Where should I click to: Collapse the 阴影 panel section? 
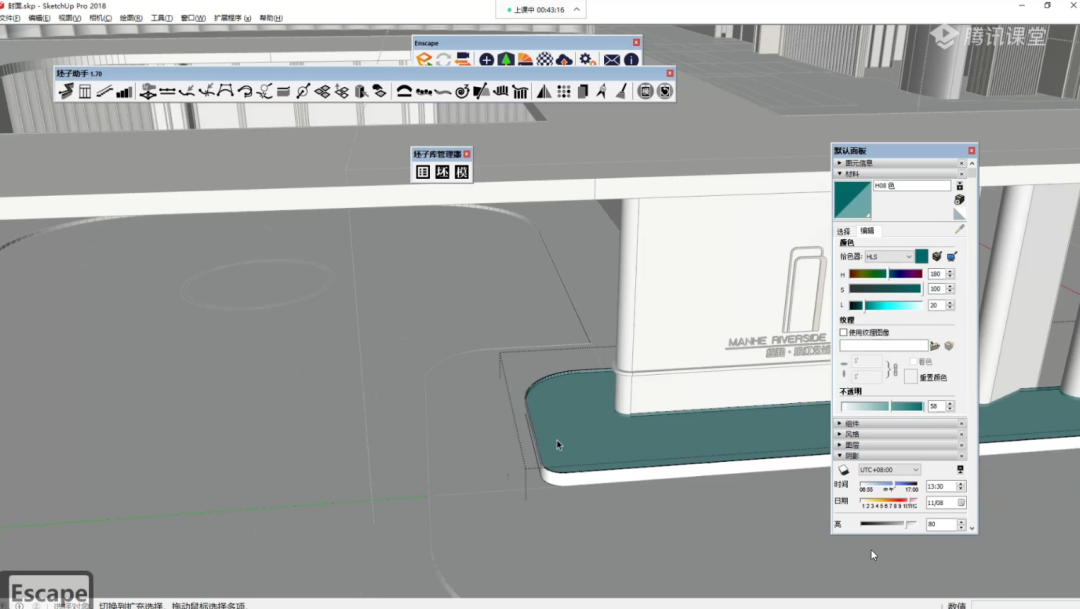click(898, 456)
